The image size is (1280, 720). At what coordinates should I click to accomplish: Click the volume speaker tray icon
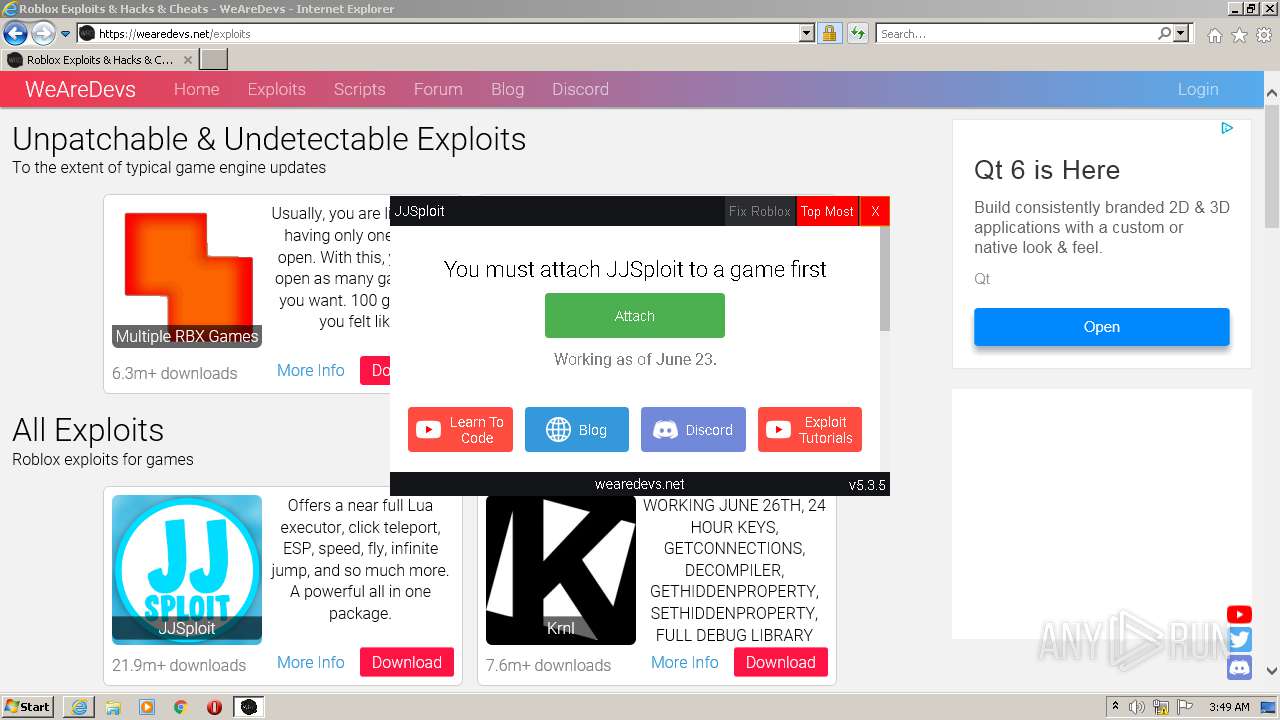(1137, 707)
